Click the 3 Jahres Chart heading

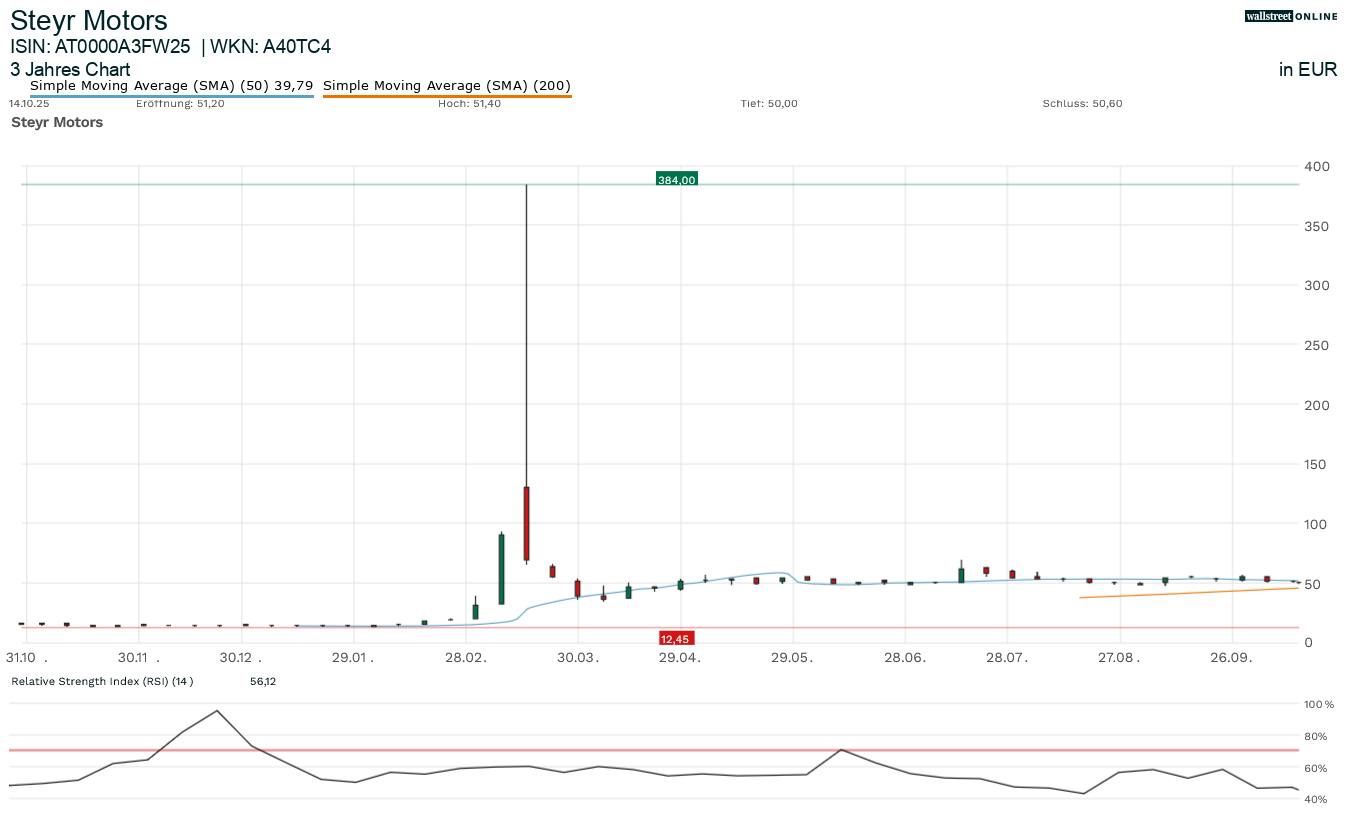tap(70, 69)
